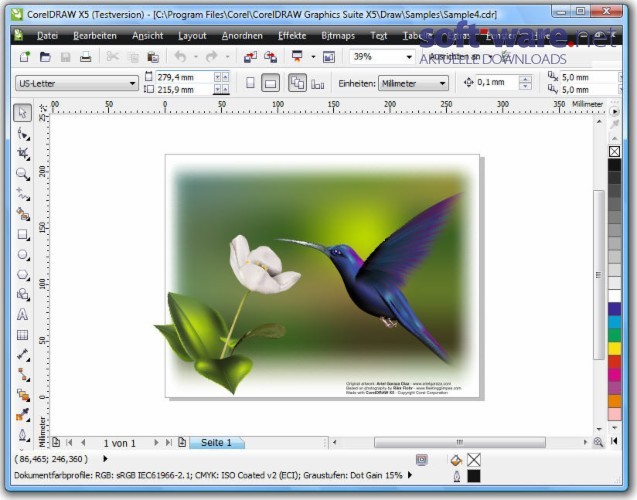Pick the blue palette swatch
637x500 pixels.
pos(614,309)
